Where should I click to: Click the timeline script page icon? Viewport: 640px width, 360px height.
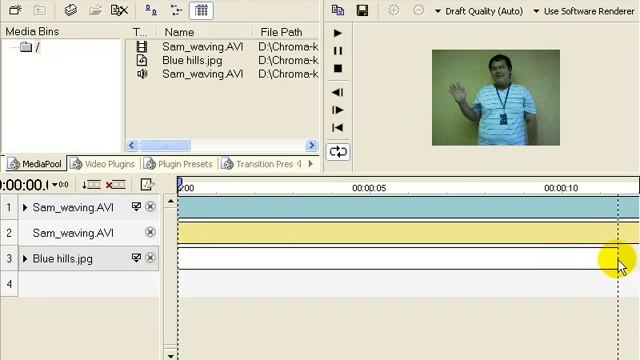(x=147, y=184)
